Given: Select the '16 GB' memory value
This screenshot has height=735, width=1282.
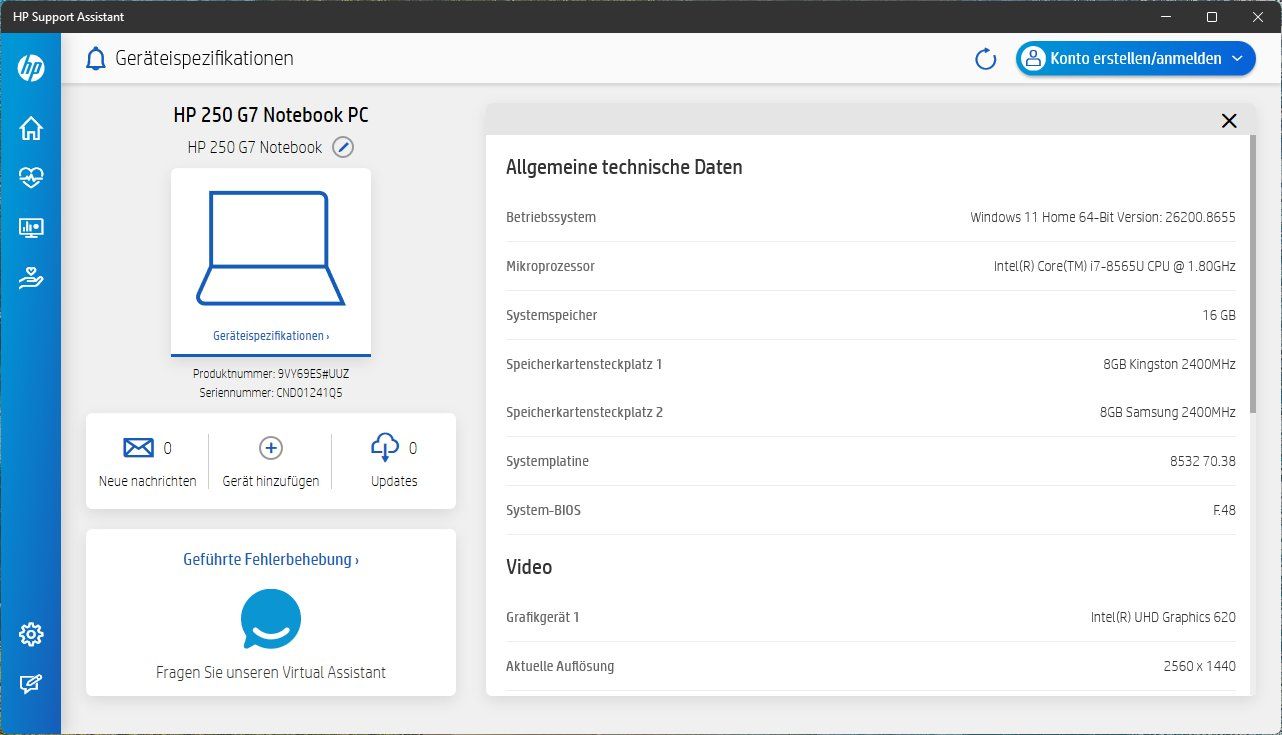Looking at the screenshot, I should (x=1219, y=315).
